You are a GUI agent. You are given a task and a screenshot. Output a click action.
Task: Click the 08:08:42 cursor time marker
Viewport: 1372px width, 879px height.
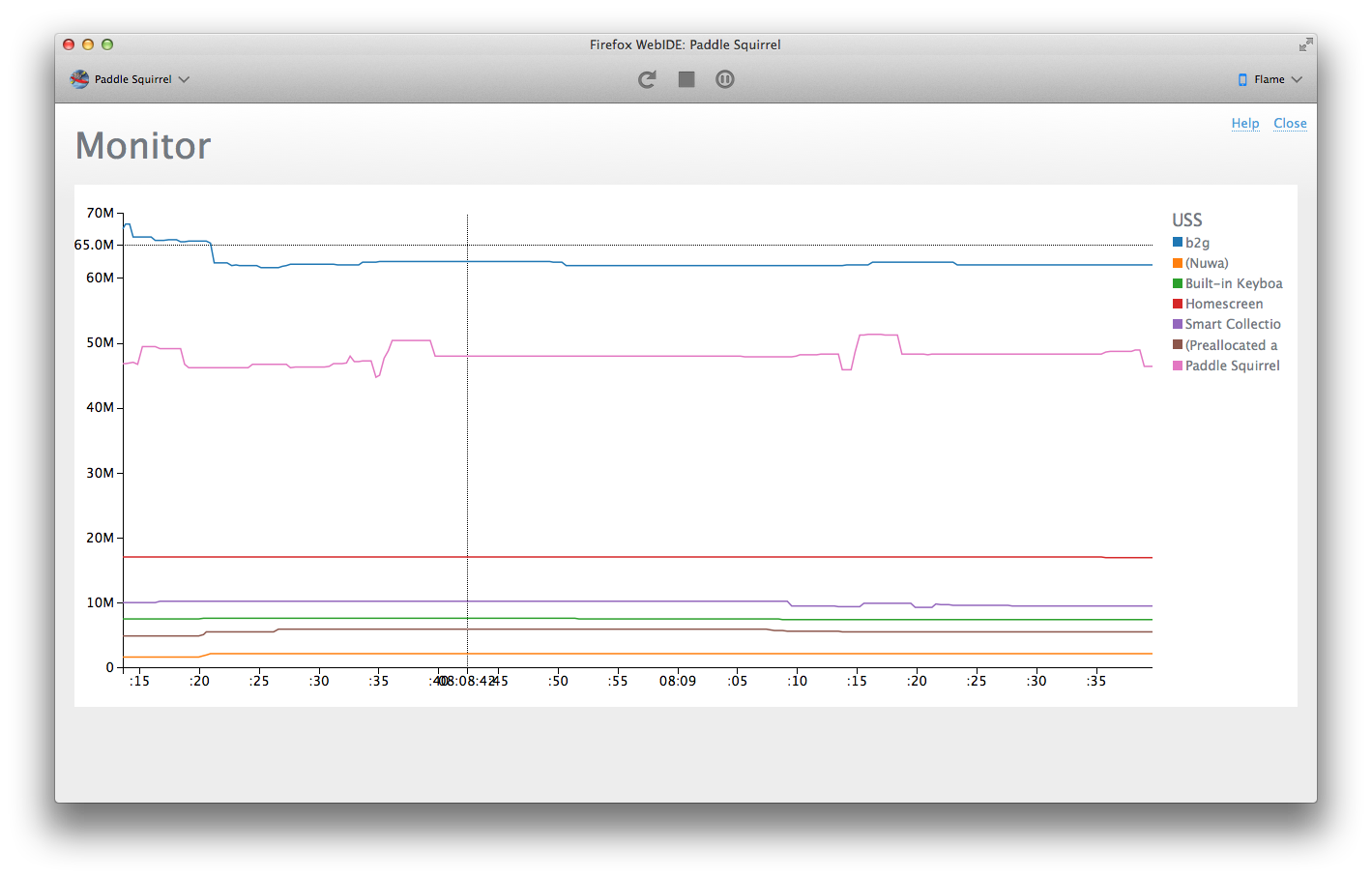click(x=467, y=681)
